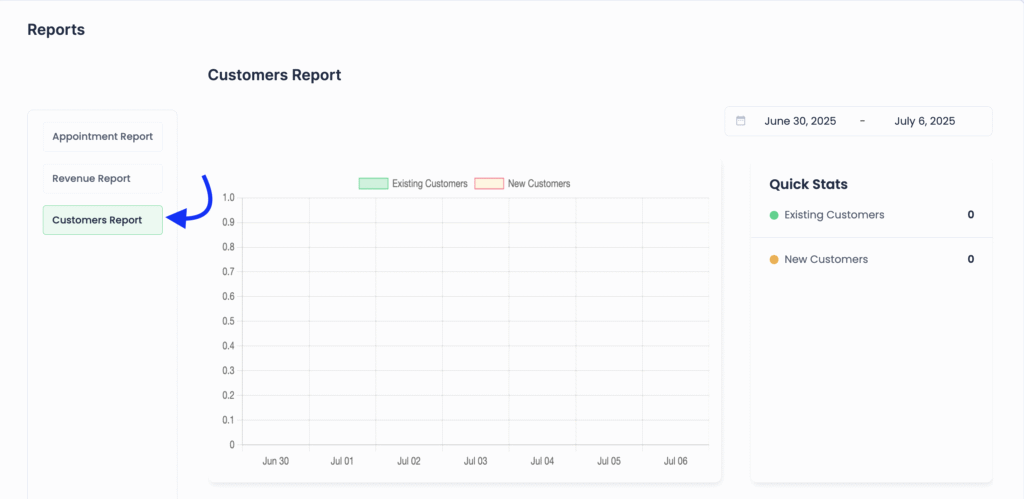Screen dimensions: 1024x499
Task: Open the end date field July 6, 2025
Action: click(x=924, y=121)
